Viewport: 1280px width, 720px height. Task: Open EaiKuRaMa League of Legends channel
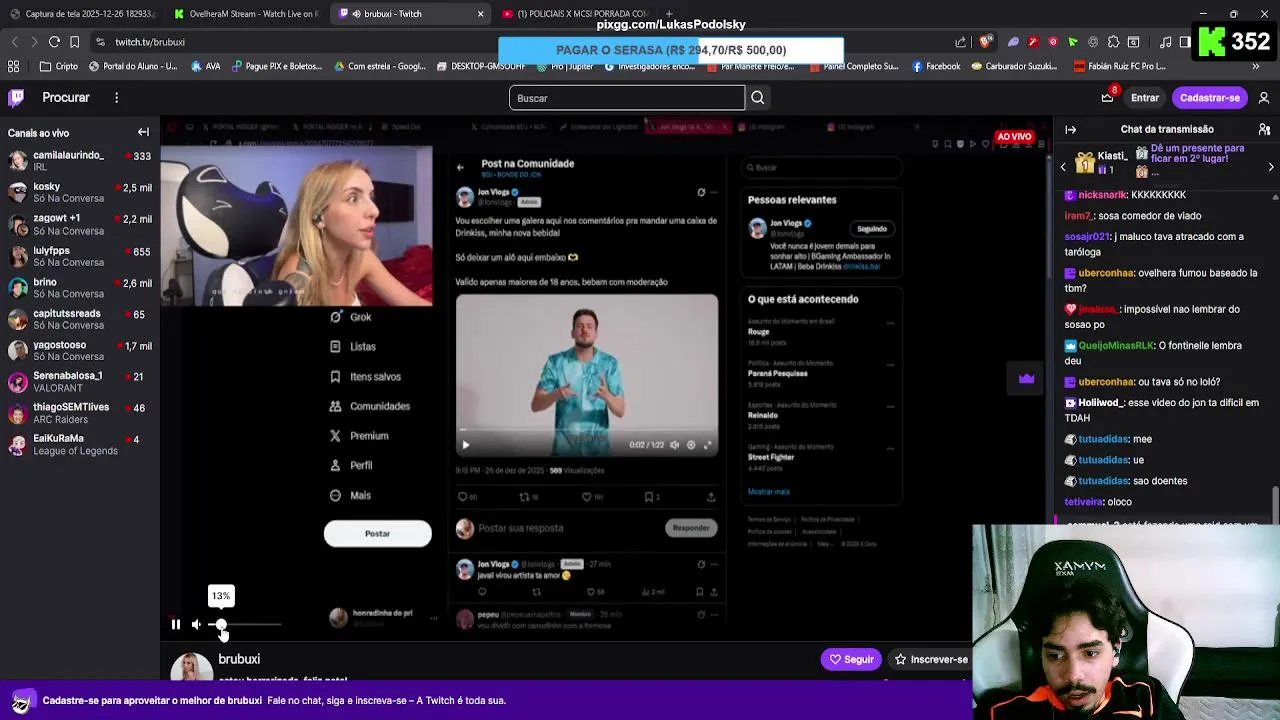click(x=80, y=444)
